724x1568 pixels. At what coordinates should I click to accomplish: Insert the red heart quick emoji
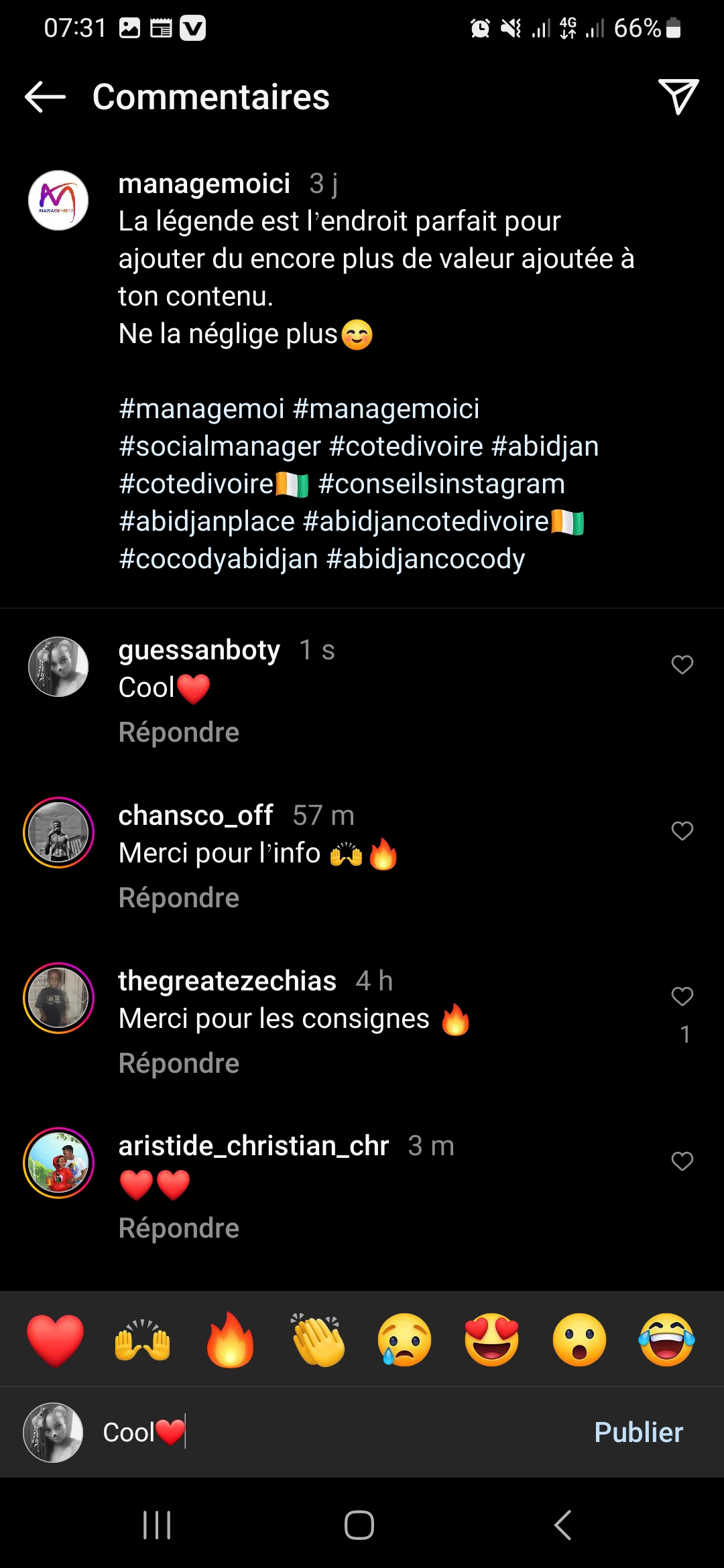(55, 1340)
